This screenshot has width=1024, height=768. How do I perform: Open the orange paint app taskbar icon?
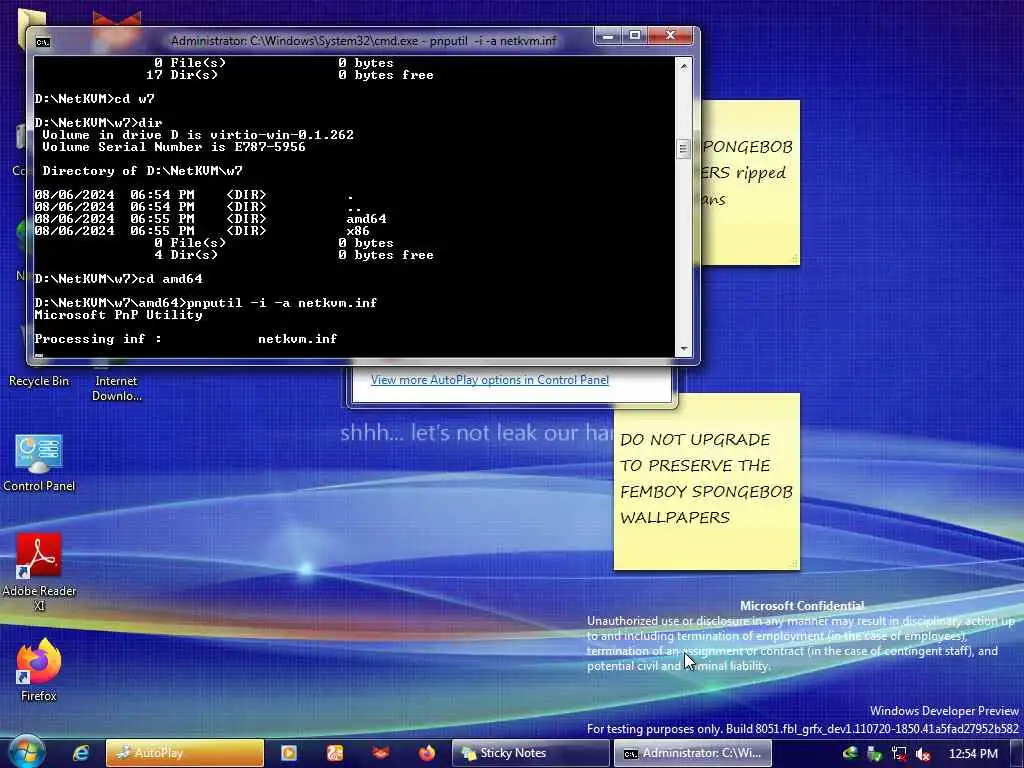[x=334, y=753]
